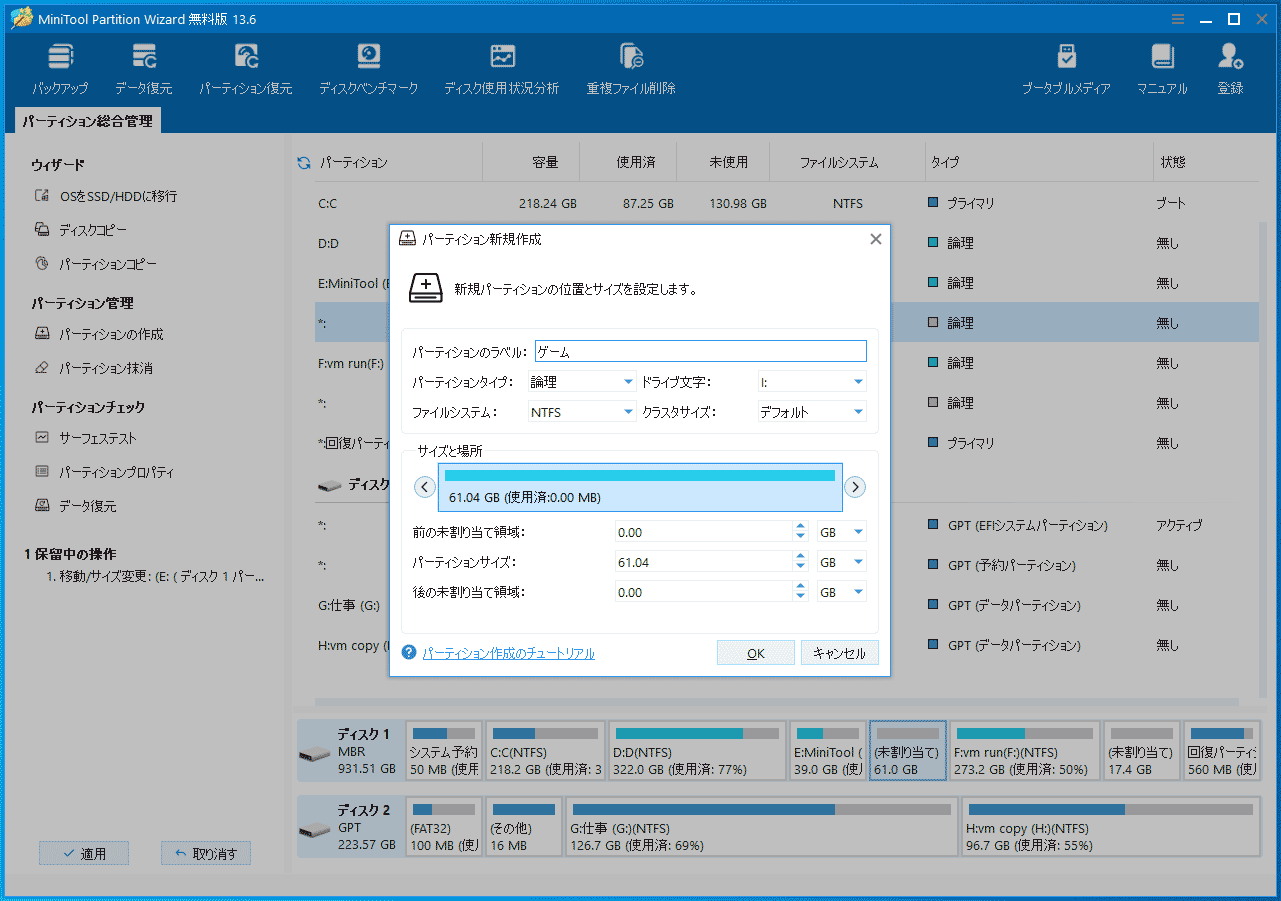
Task: Run サーフェステスト from sidebar
Action: pyautogui.click(x=85, y=438)
